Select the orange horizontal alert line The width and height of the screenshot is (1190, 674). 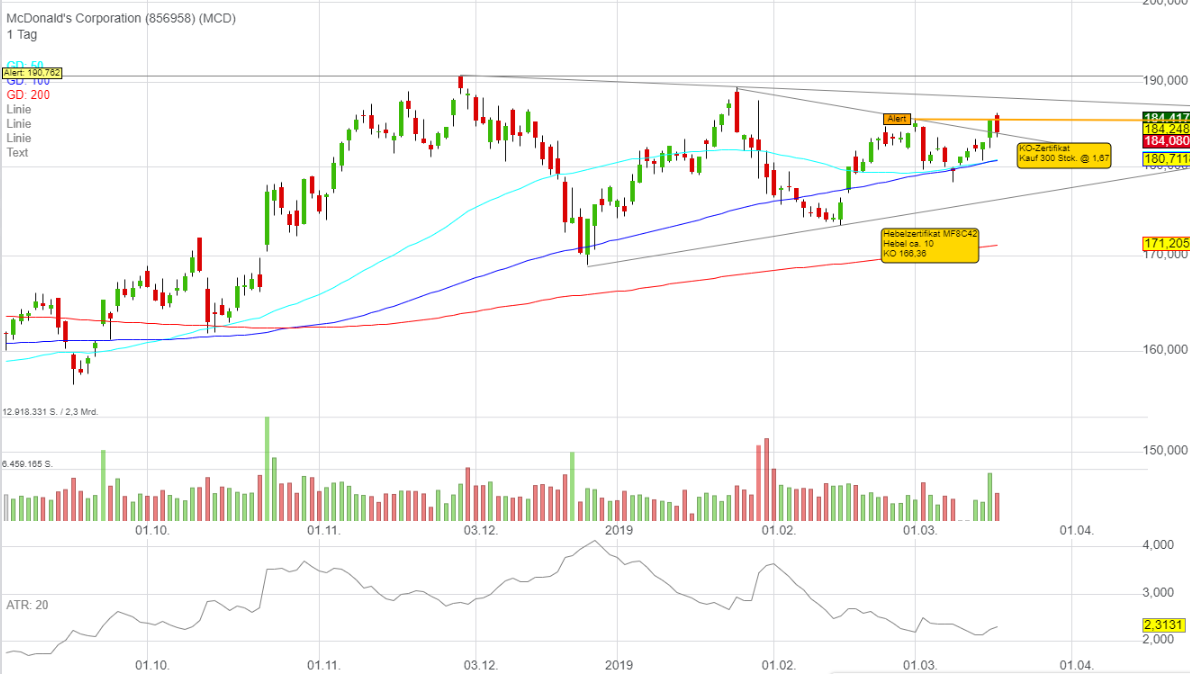pos(1060,120)
